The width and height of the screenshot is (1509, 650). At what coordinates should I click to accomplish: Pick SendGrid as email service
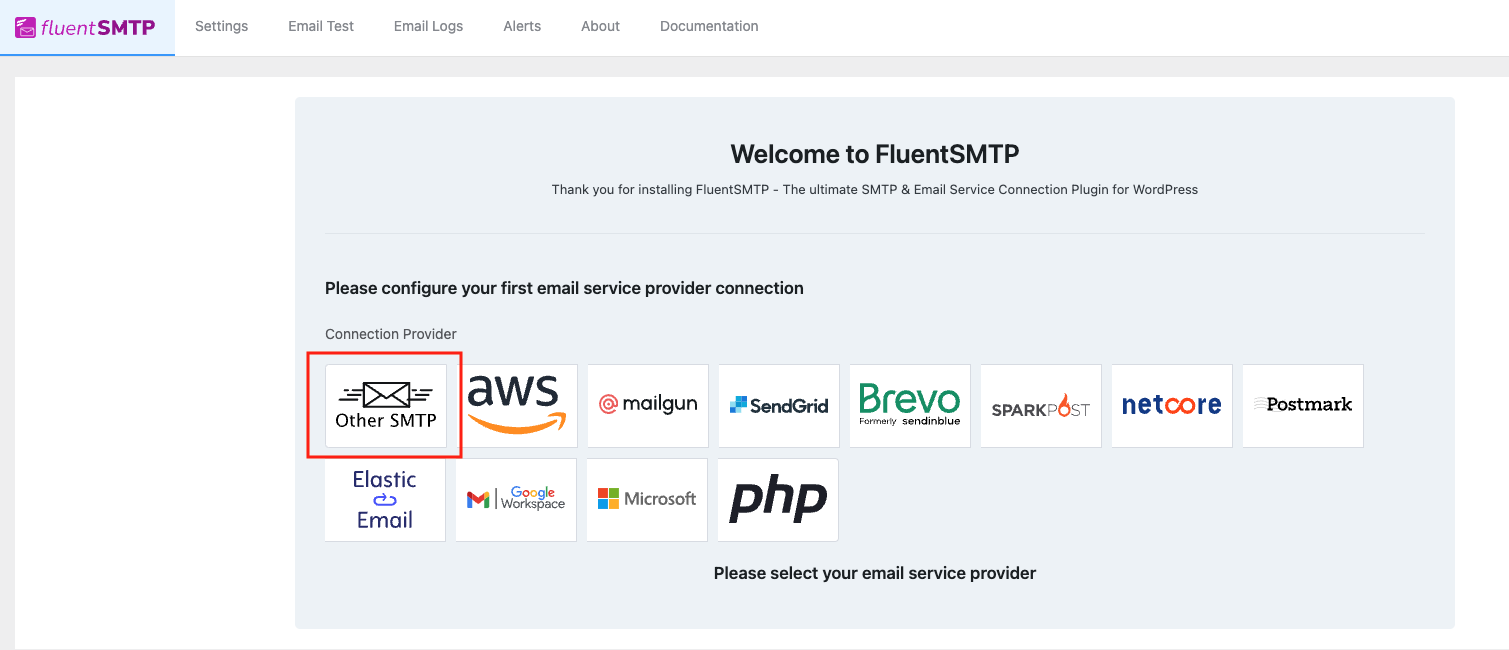(x=779, y=405)
